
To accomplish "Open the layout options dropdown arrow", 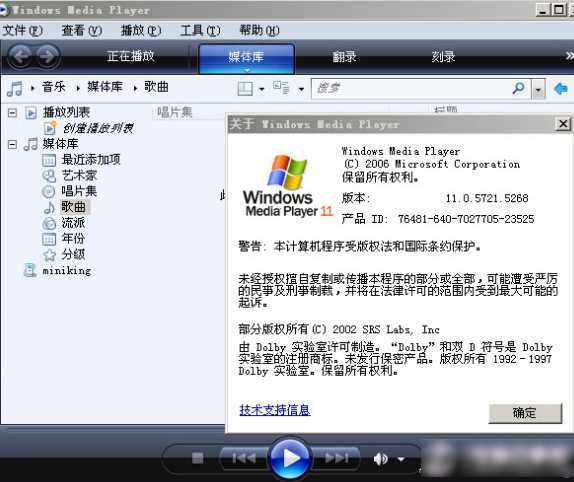I will tap(262, 89).
